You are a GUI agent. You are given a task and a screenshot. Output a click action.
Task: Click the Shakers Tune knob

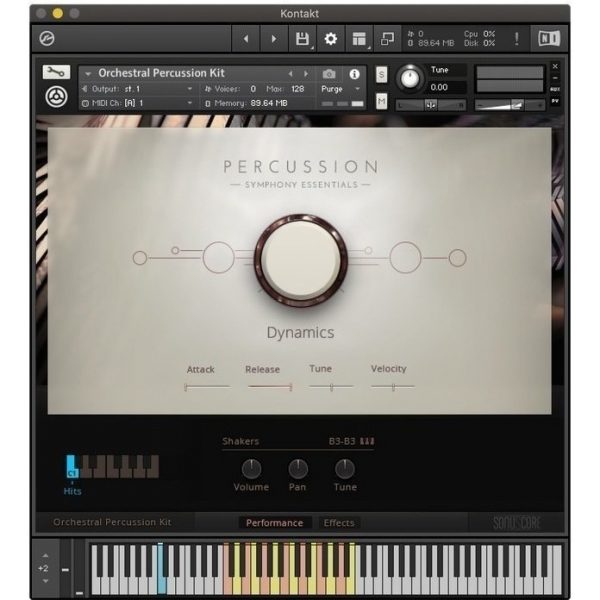tap(345, 469)
